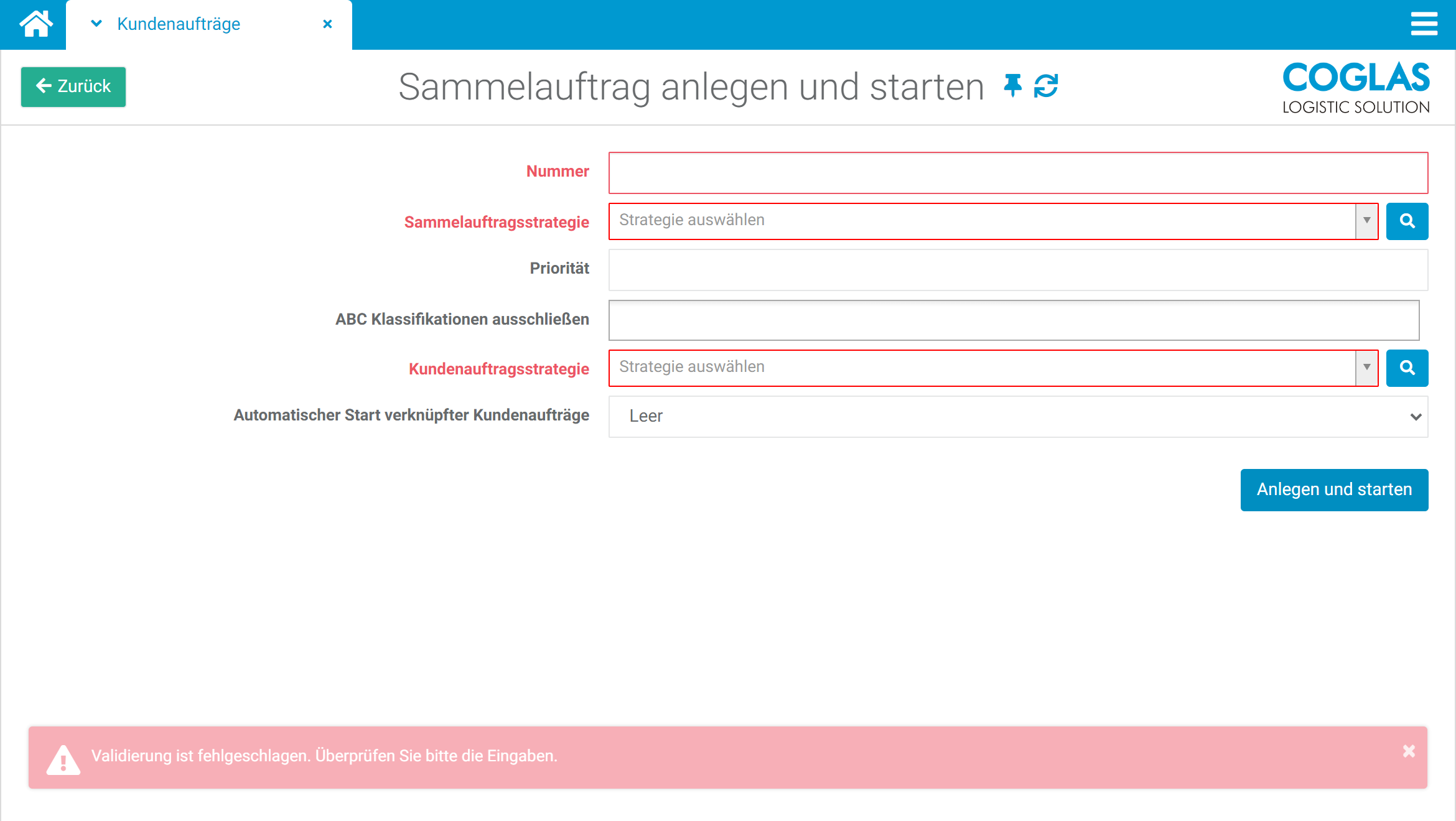Click inside the Nummer input field
Screen dimensions: 1456x821
pos(1018,172)
